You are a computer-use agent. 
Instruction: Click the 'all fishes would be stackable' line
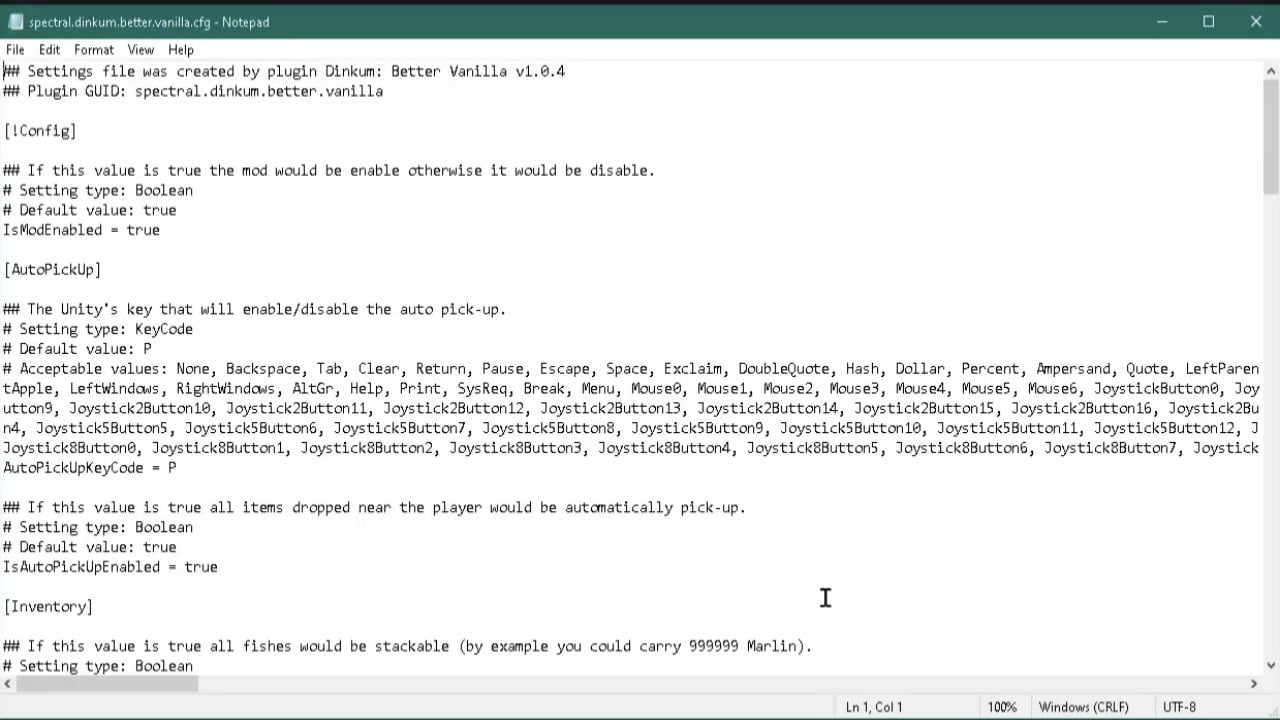tap(408, 646)
